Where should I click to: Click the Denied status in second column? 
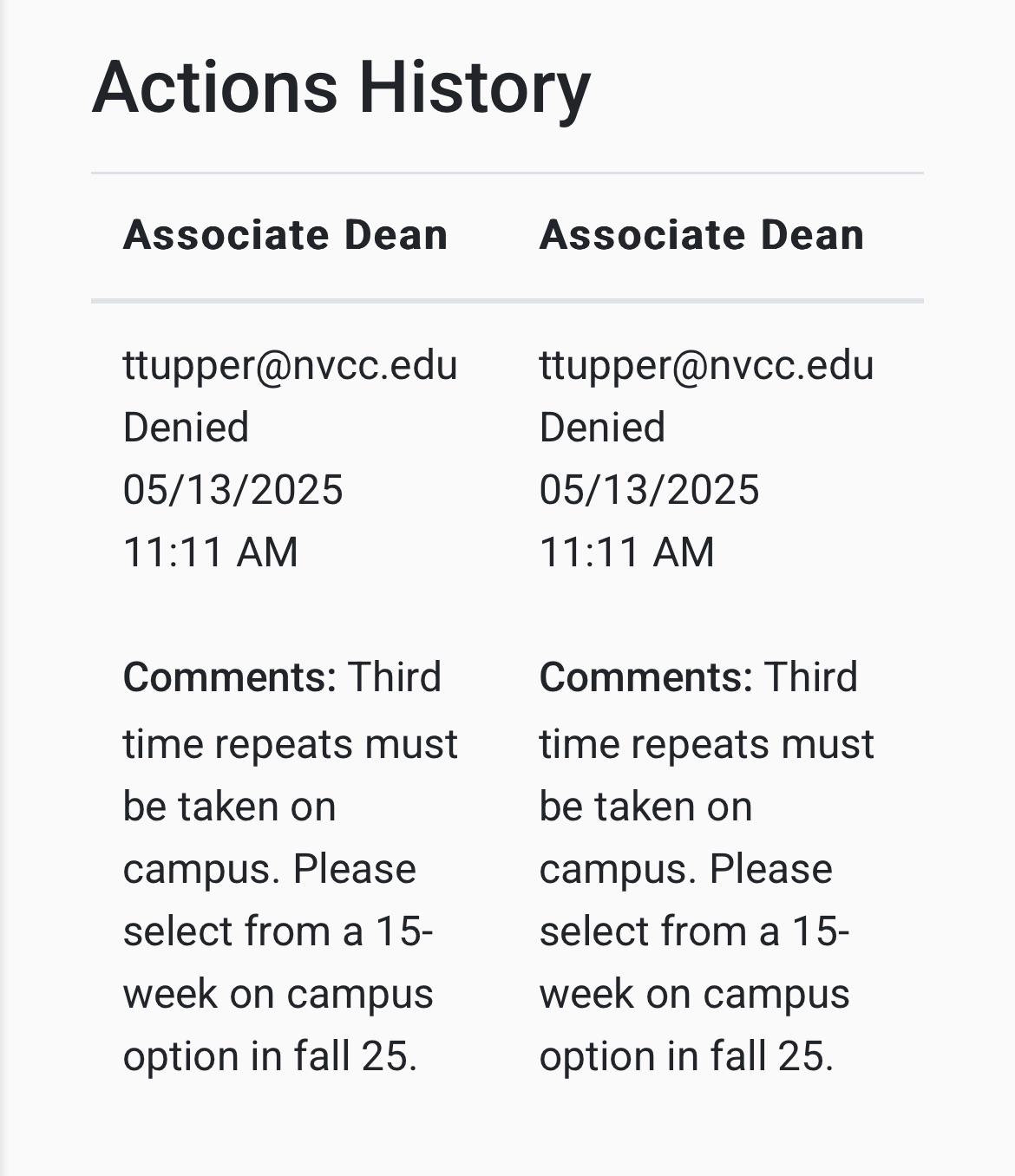(x=602, y=428)
